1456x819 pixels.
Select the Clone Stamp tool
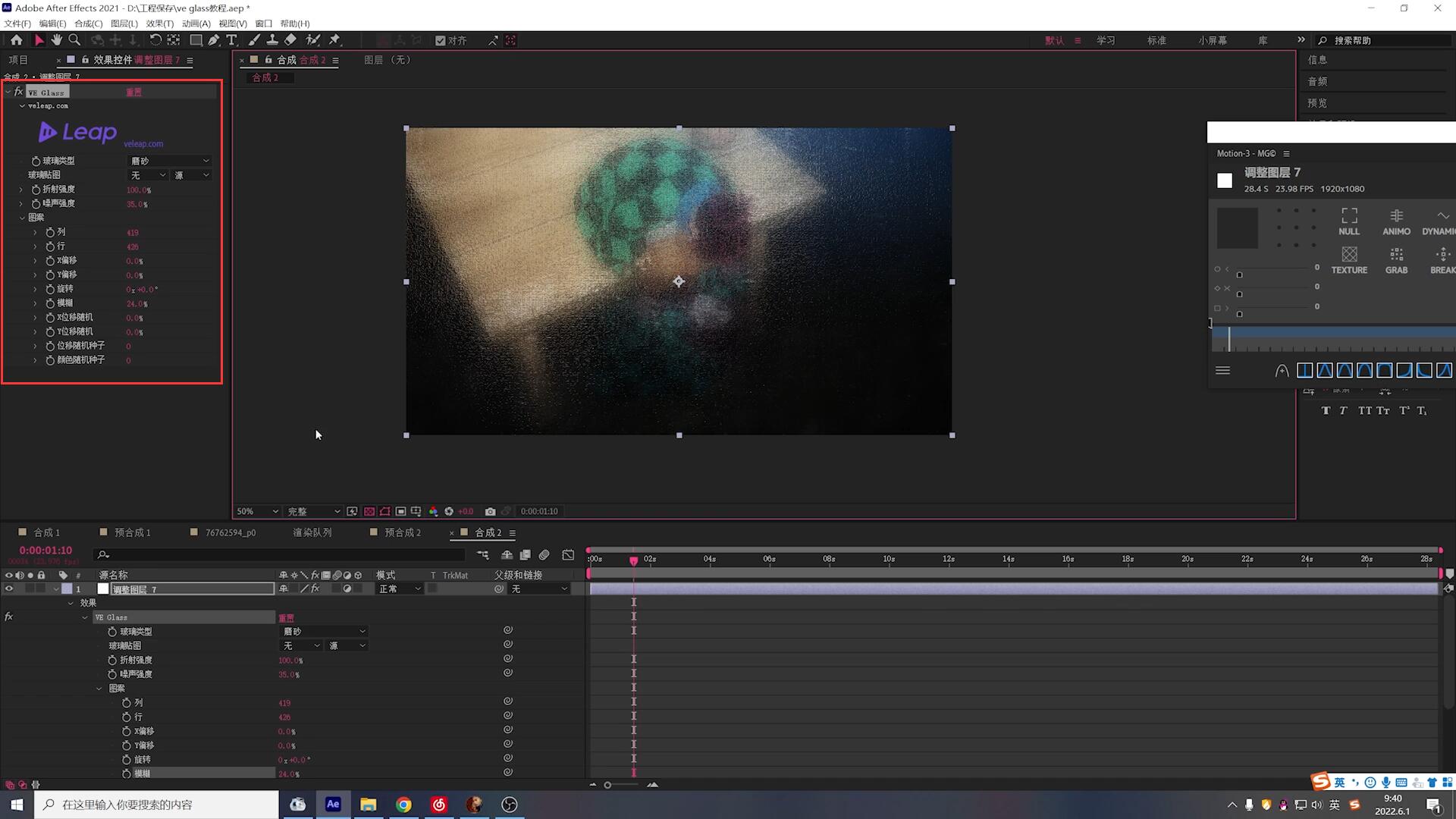[272, 40]
